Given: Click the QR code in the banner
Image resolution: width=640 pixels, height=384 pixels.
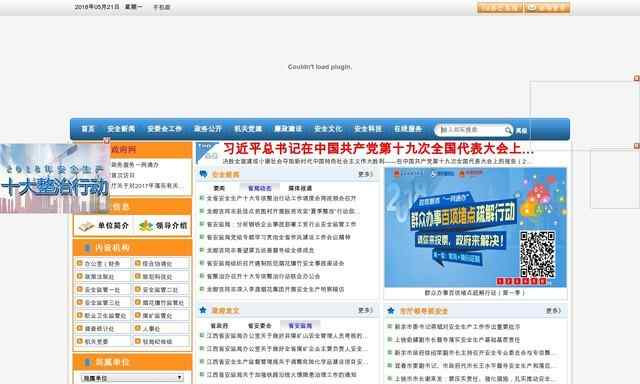Looking at the screenshot, I should click(538, 254).
